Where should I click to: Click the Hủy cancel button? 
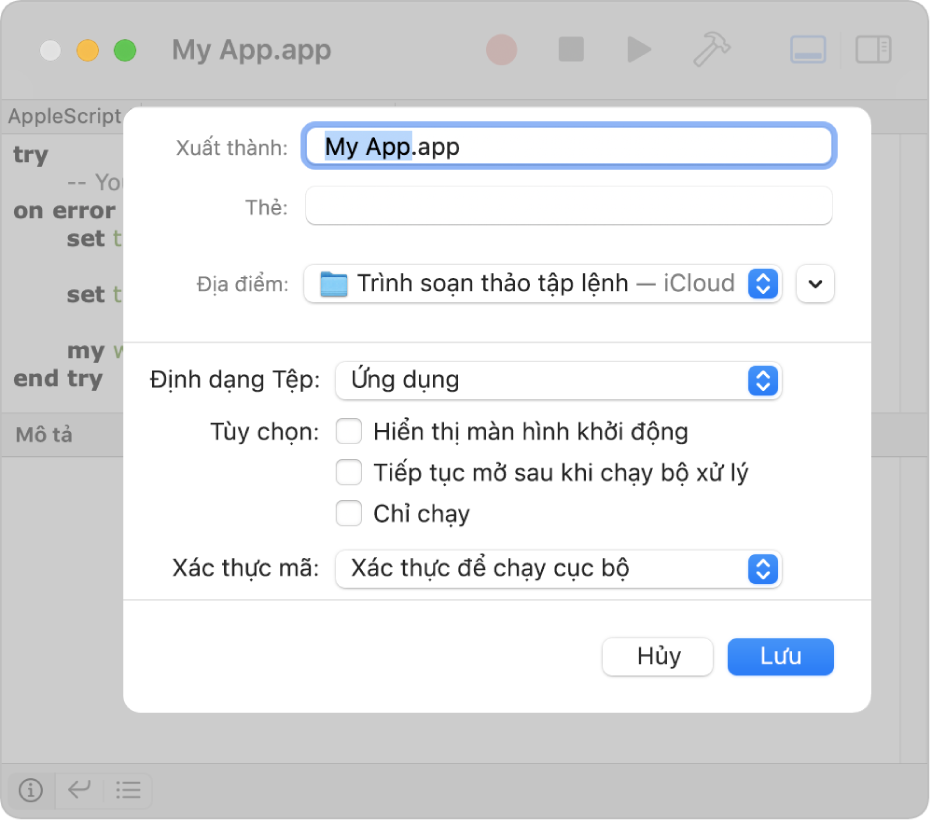(x=658, y=656)
